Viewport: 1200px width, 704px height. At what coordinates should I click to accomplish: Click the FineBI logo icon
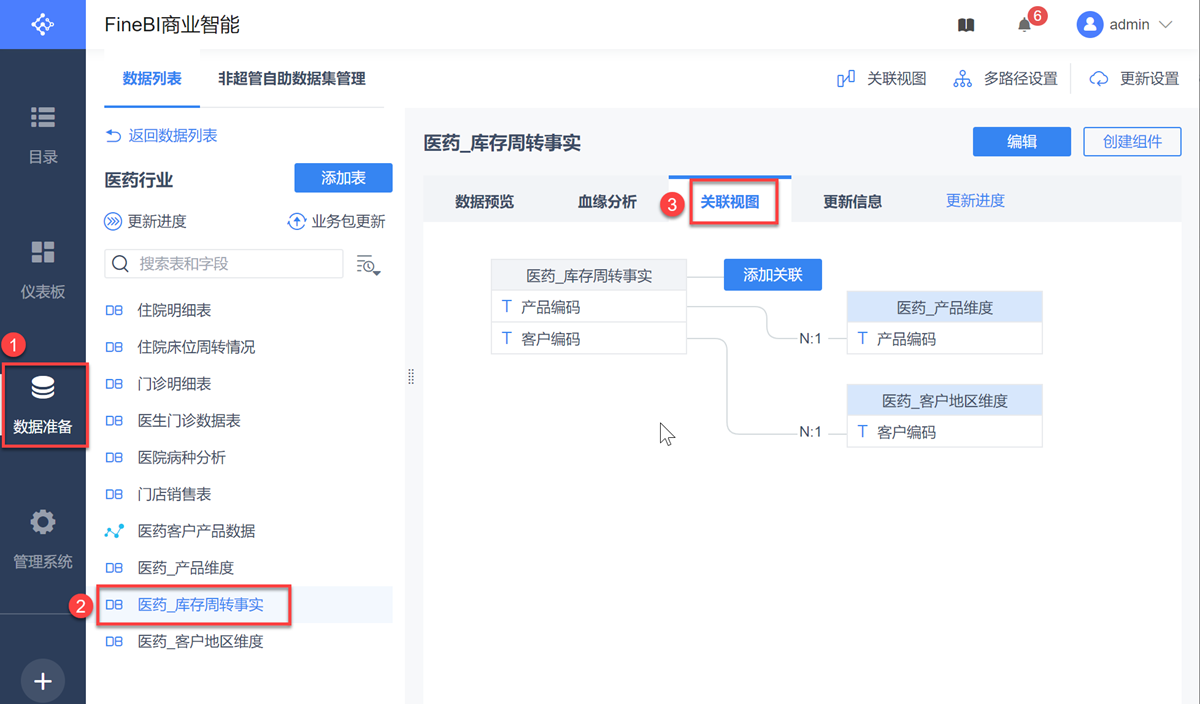(x=42, y=24)
